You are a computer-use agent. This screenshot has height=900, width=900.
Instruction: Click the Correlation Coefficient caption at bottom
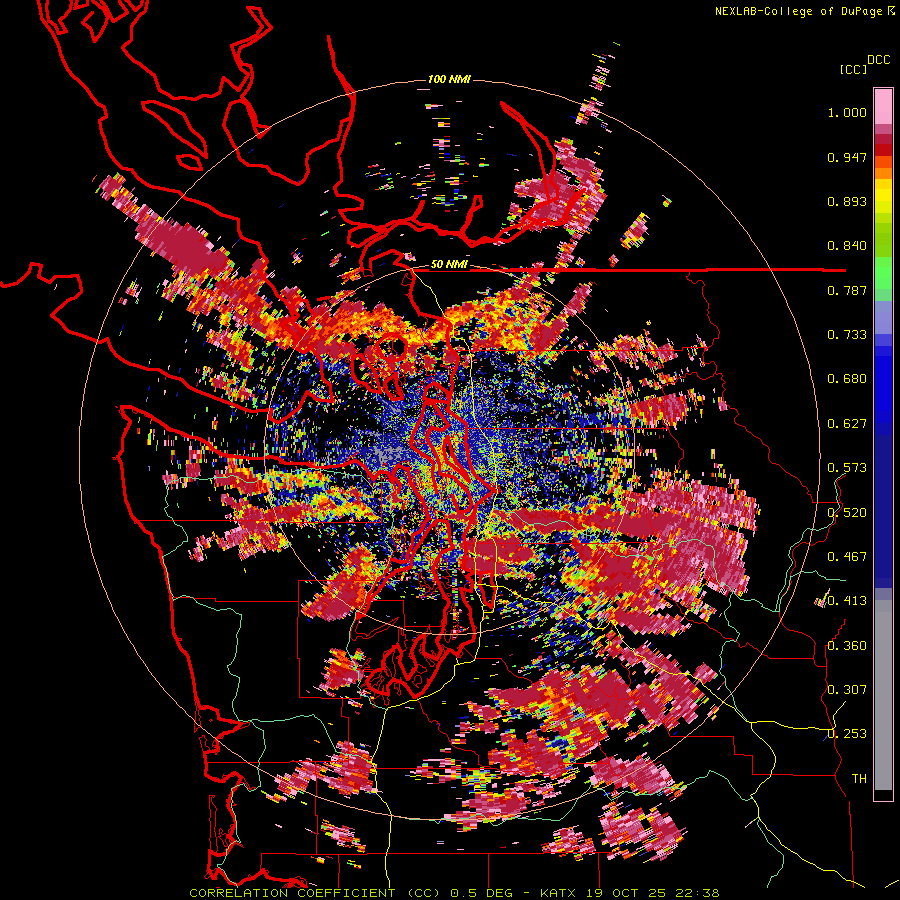[454, 893]
